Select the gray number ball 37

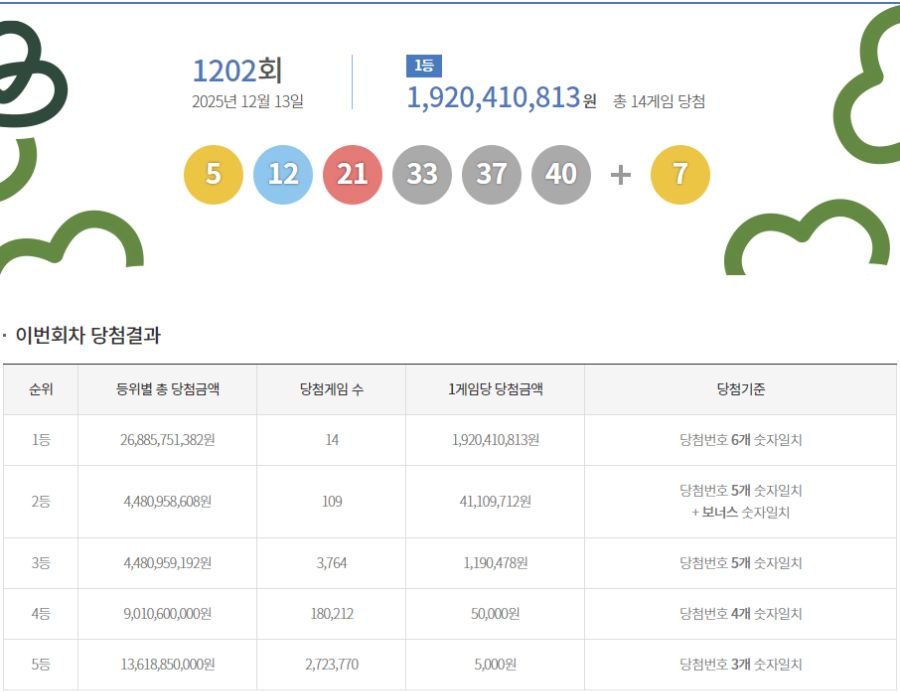pos(492,173)
